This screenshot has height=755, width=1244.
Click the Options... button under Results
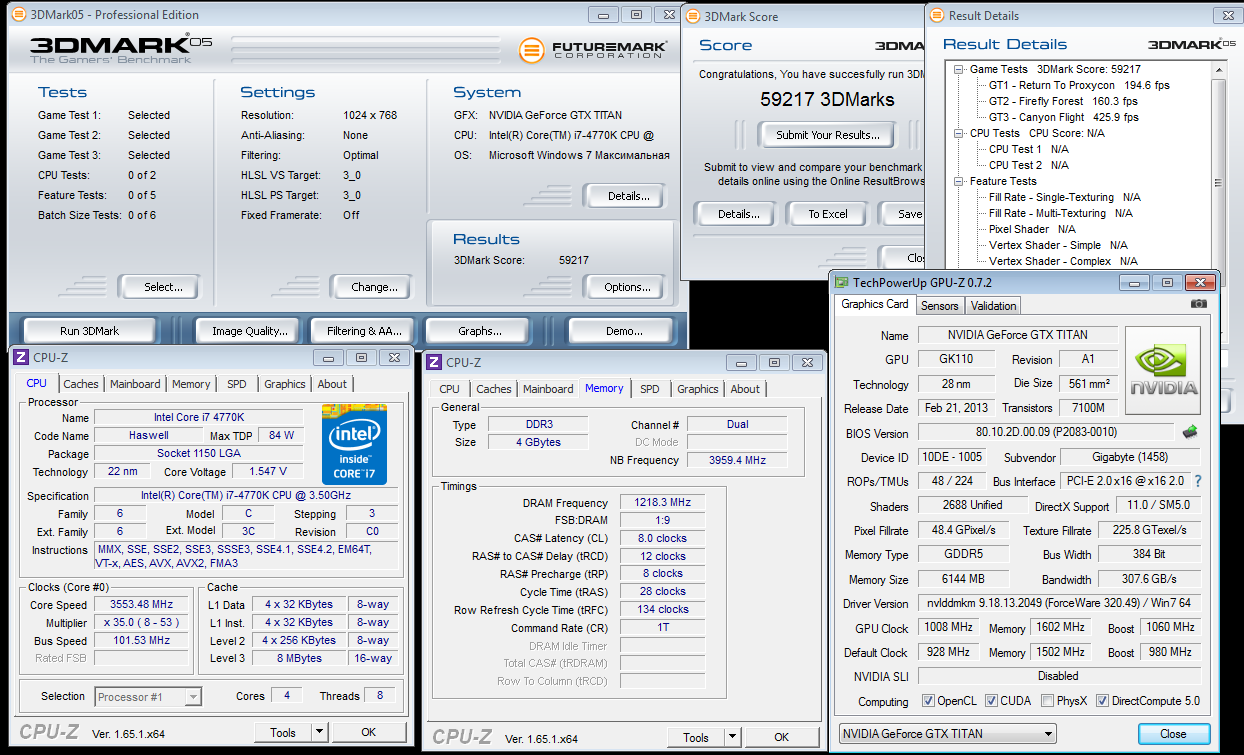click(x=628, y=287)
